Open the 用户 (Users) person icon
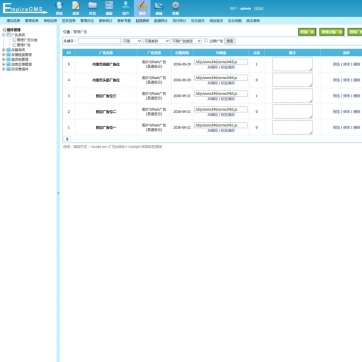This screenshot has width=362, height=362. point(126,8)
